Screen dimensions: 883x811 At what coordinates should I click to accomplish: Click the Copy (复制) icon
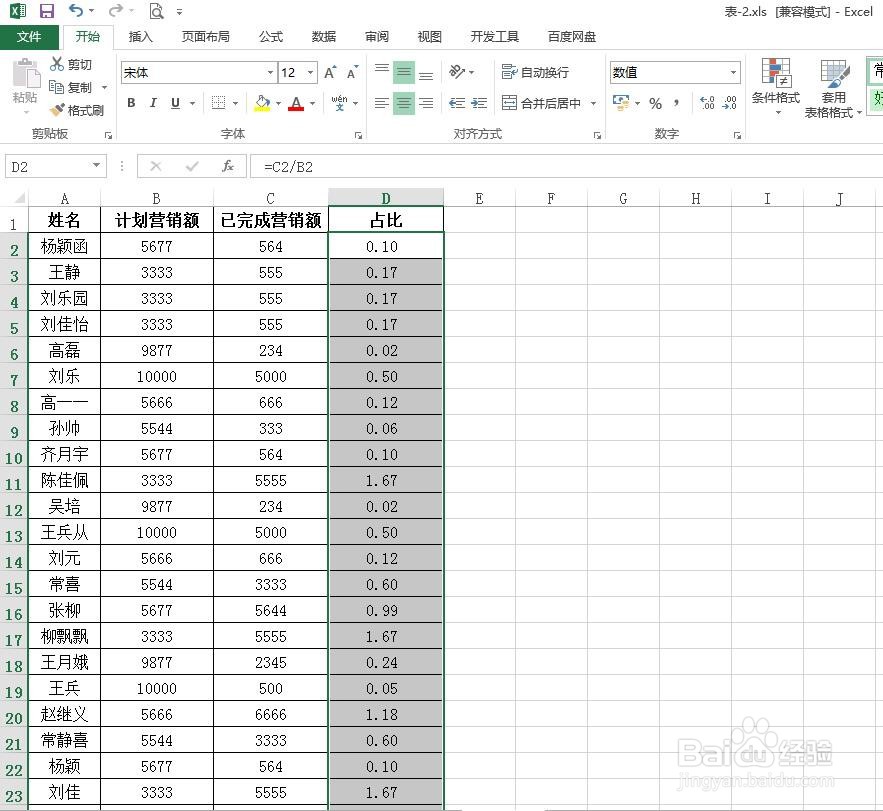click(x=56, y=87)
